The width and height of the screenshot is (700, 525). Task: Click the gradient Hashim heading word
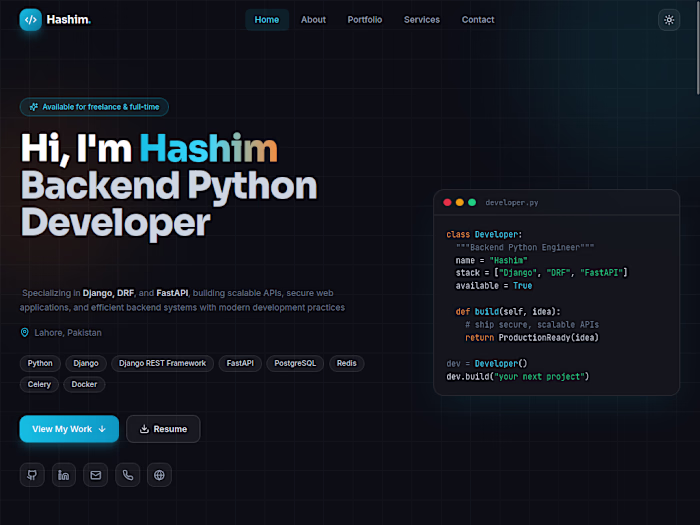208,148
